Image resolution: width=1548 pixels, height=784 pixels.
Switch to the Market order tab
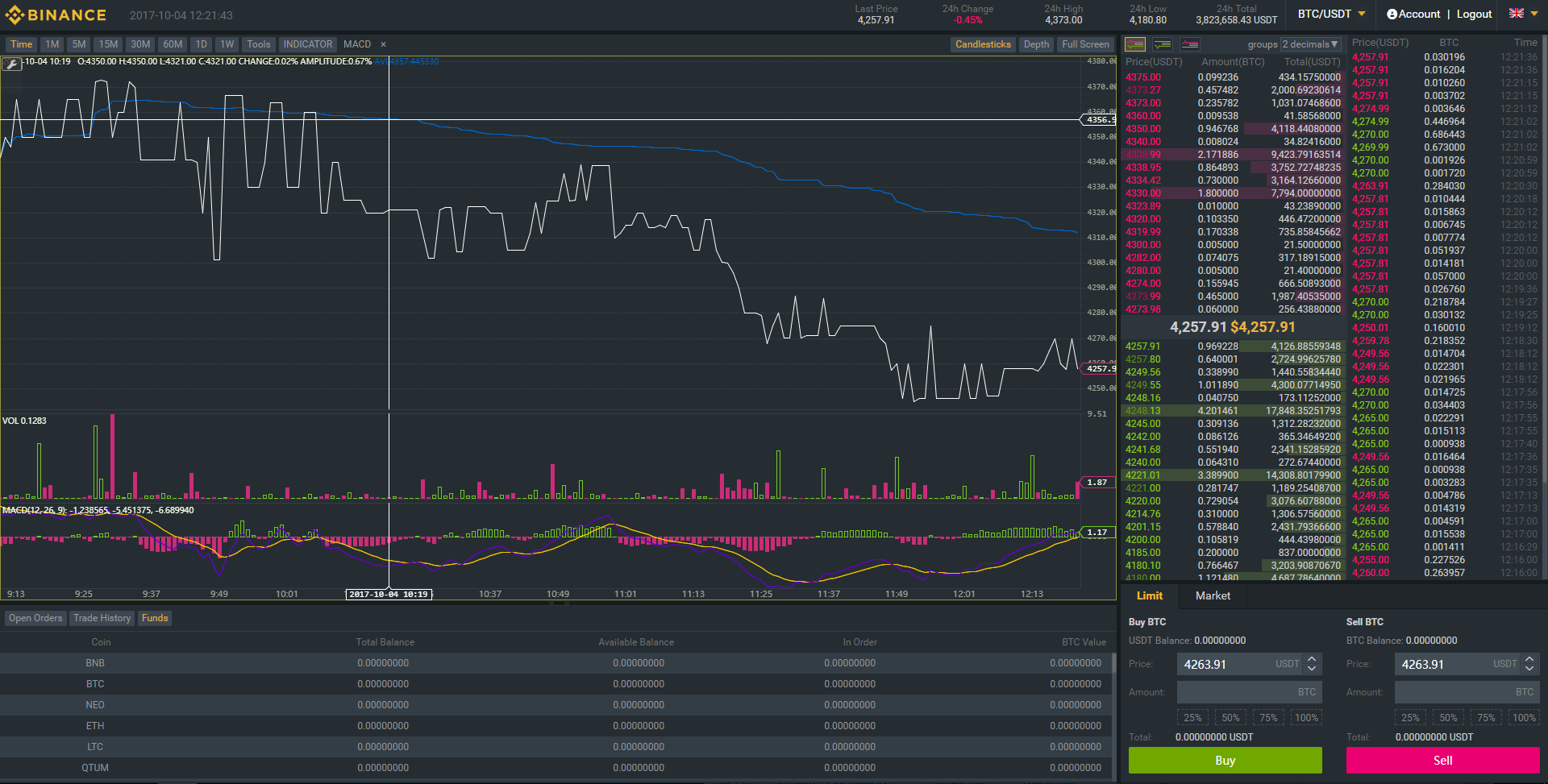(x=1213, y=595)
